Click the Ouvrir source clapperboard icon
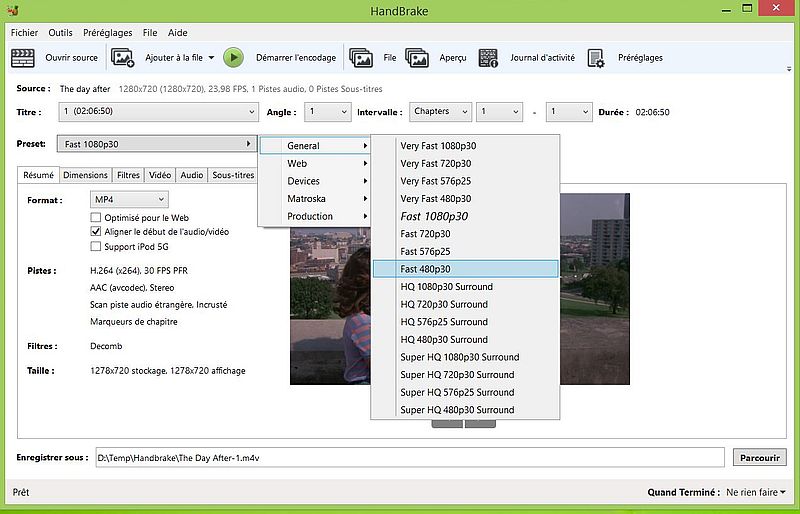The image size is (800, 514). pos(23,58)
